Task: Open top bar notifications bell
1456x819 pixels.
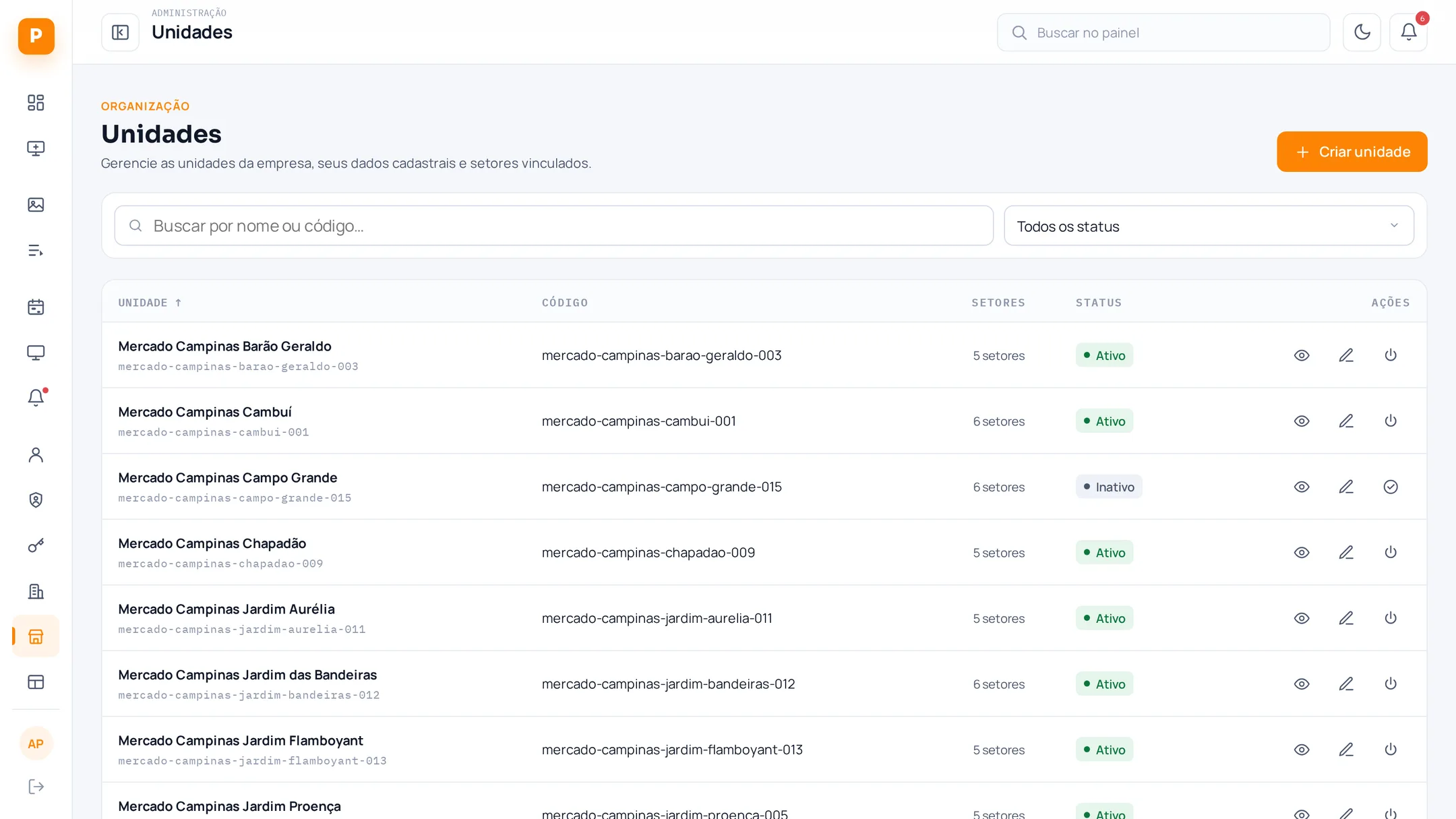Action: [1408, 32]
